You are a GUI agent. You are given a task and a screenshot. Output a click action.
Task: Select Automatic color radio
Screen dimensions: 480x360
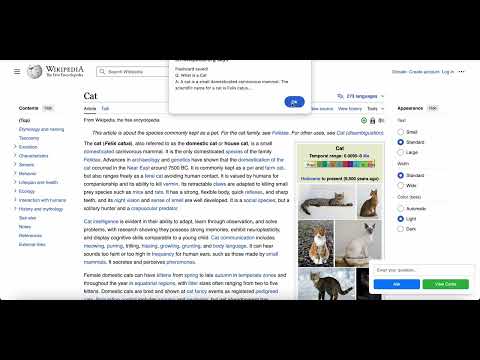pos(401,209)
